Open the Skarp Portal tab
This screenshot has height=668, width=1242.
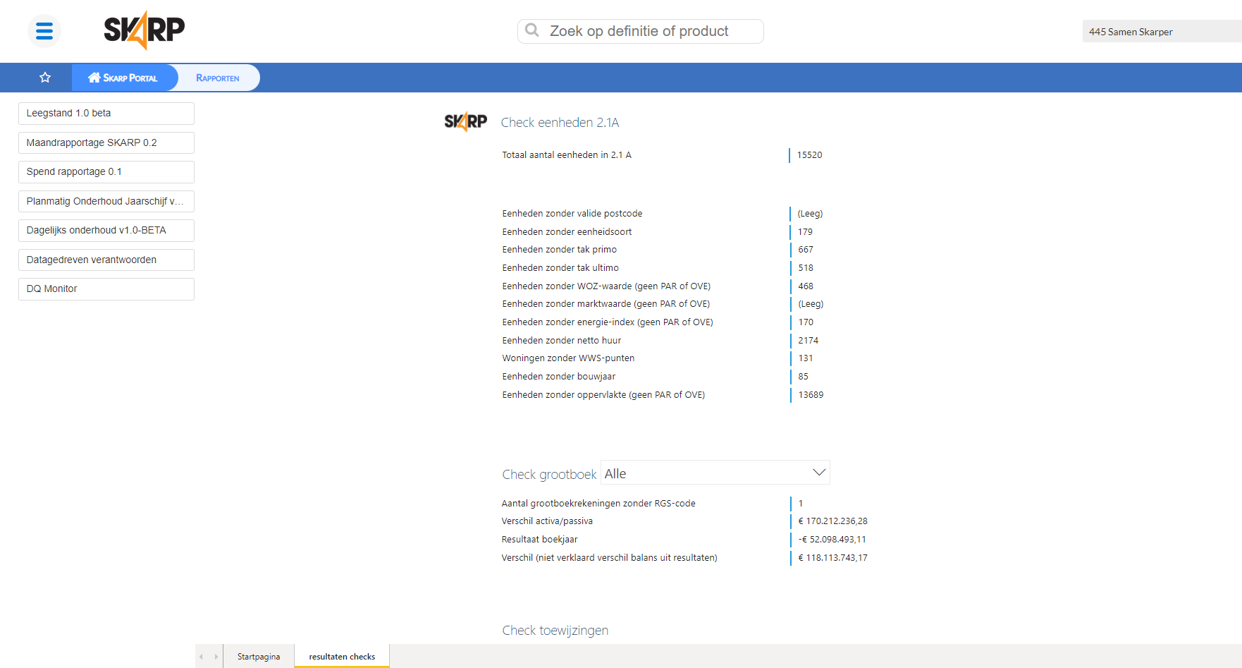pos(123,78)
